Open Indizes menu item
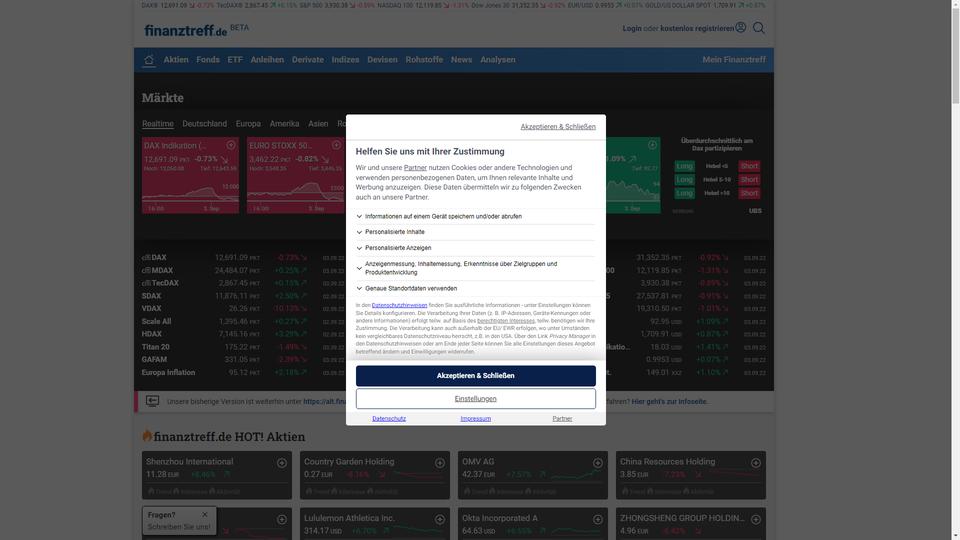This screenshot has width=960, height=540. pyautogui.click(x=345, y=60)
